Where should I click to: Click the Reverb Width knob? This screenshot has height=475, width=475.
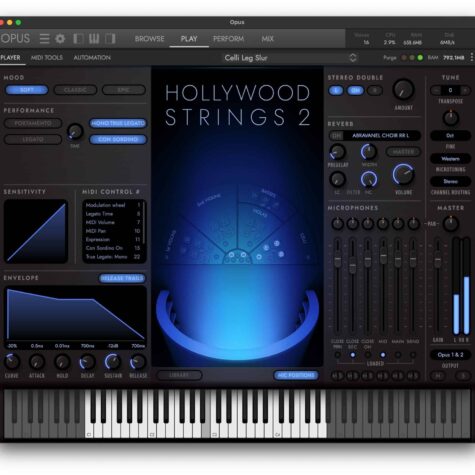[369, 152]
